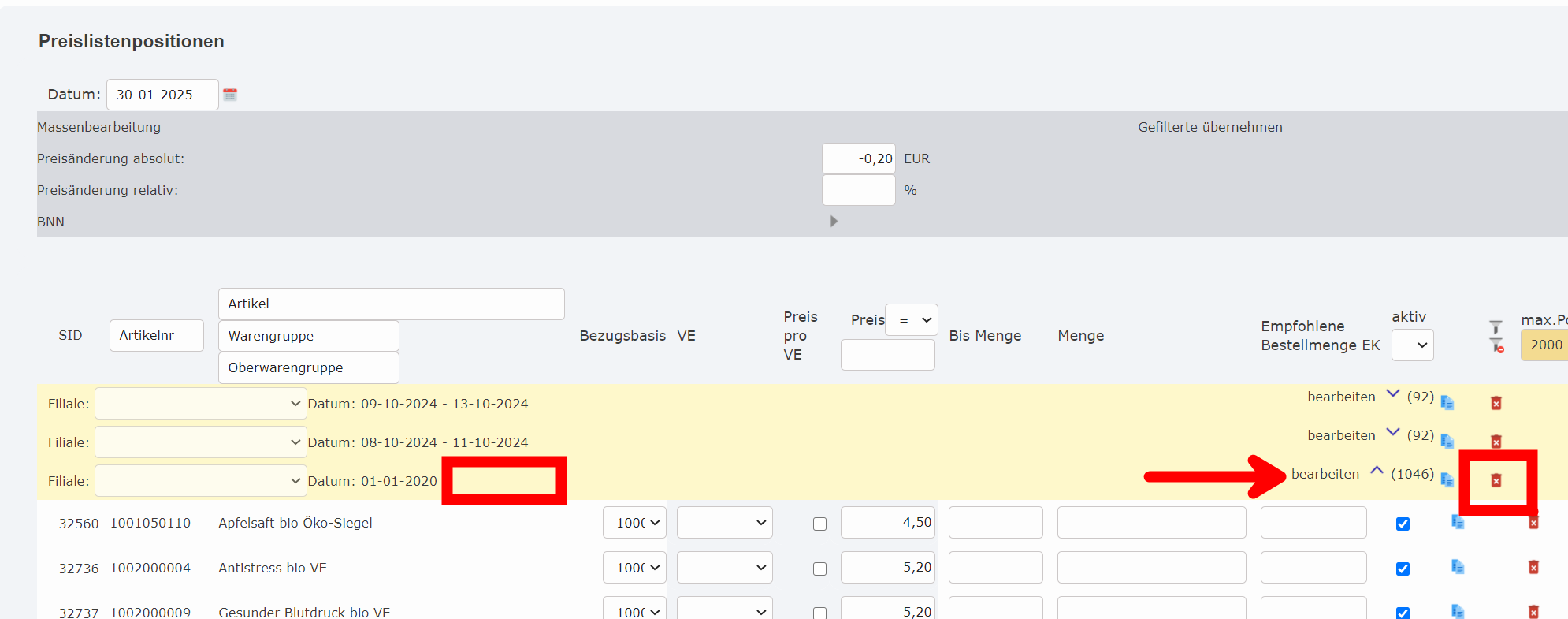Click 'bearbeiten' for the 01-01-2020 period

pos(1325,474)
